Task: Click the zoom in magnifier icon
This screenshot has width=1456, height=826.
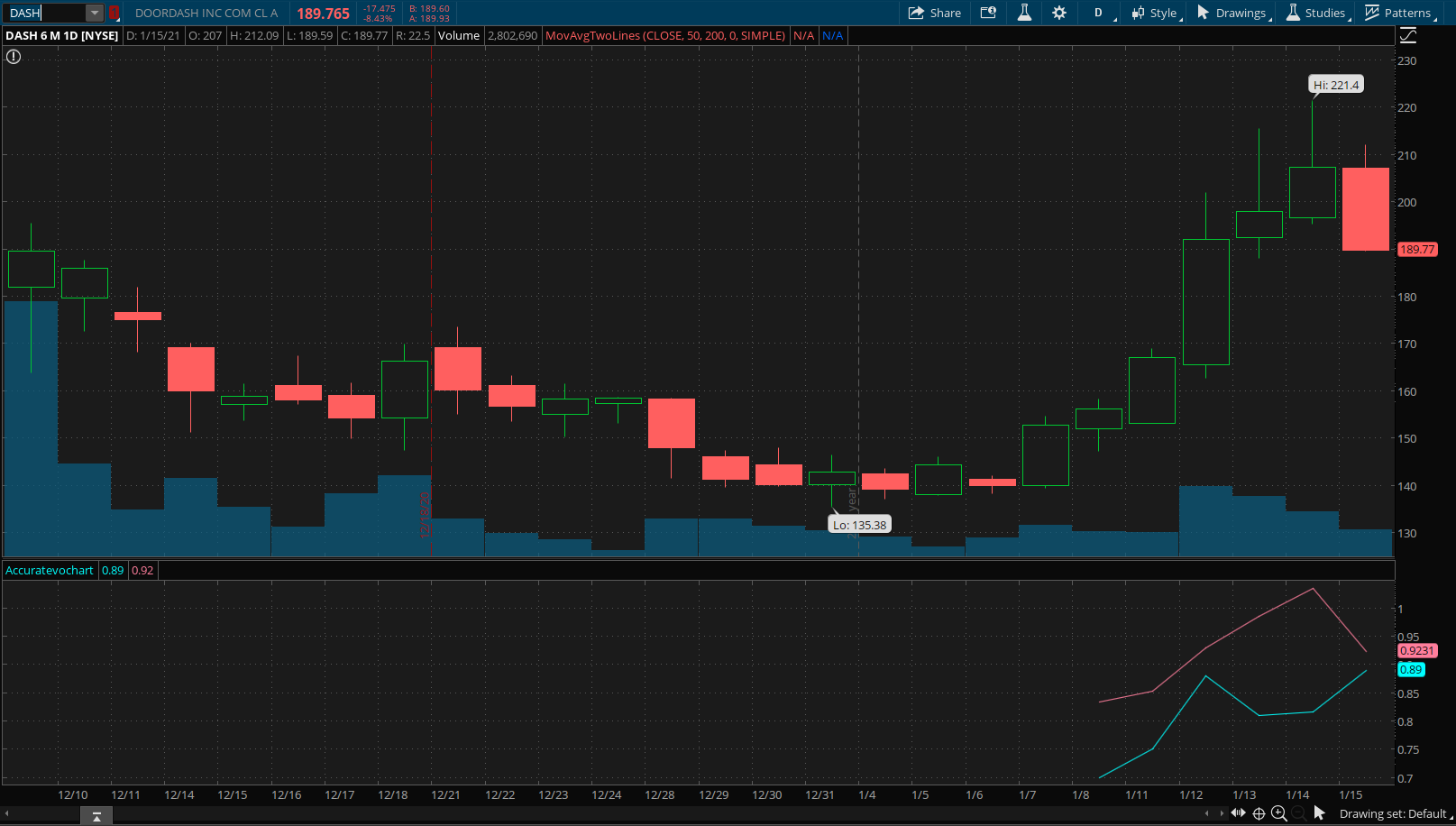Action: pyautogui.click(x=1278, y=813)
